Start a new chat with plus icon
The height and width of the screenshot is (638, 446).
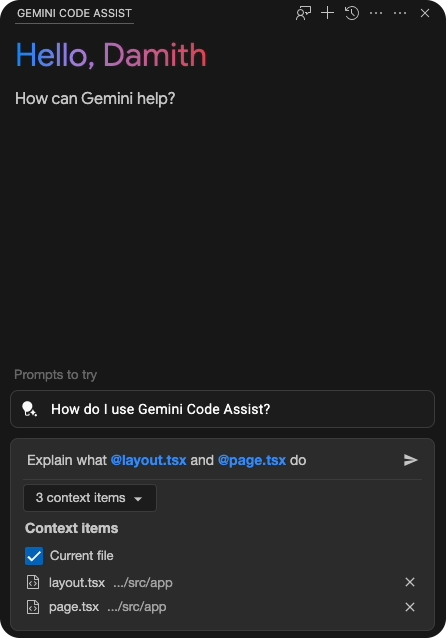coord(327,13)
